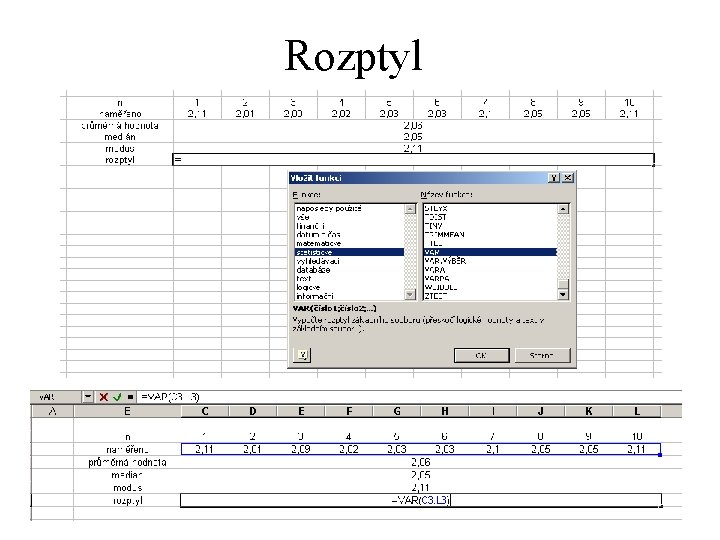Select column L header
Screen dimensions: 720x540
(x=637, y=411)
